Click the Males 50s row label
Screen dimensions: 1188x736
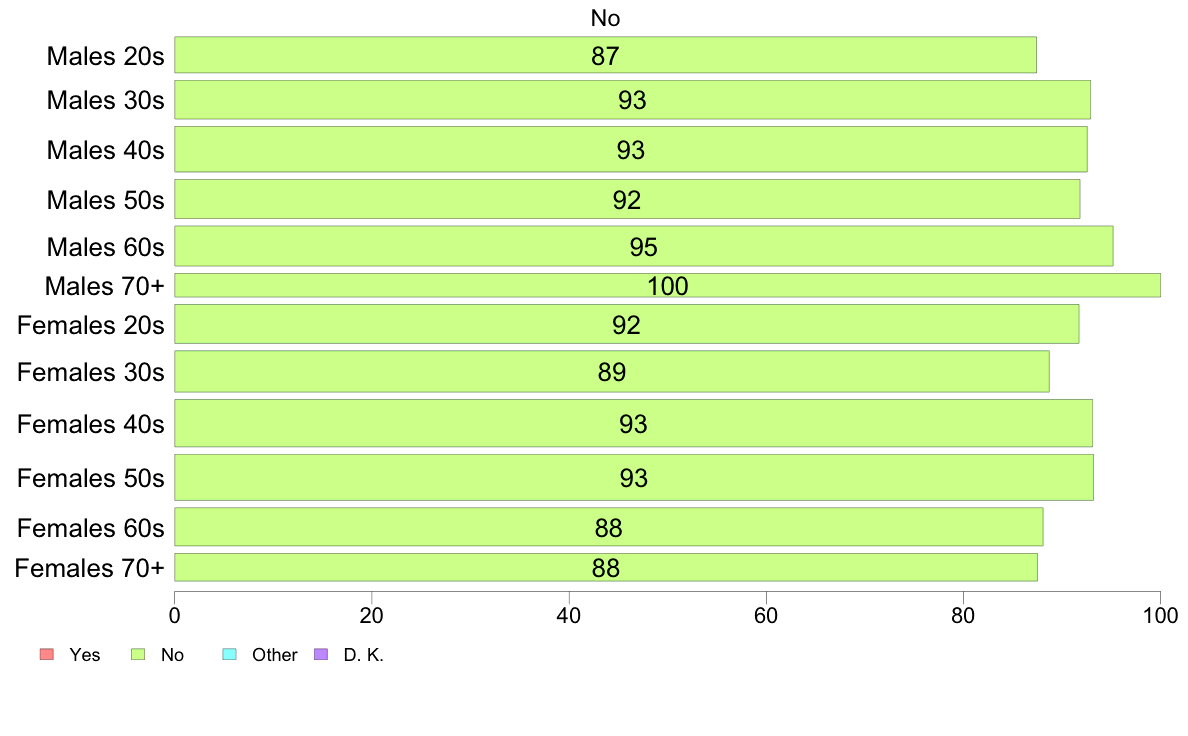[105, 200]
